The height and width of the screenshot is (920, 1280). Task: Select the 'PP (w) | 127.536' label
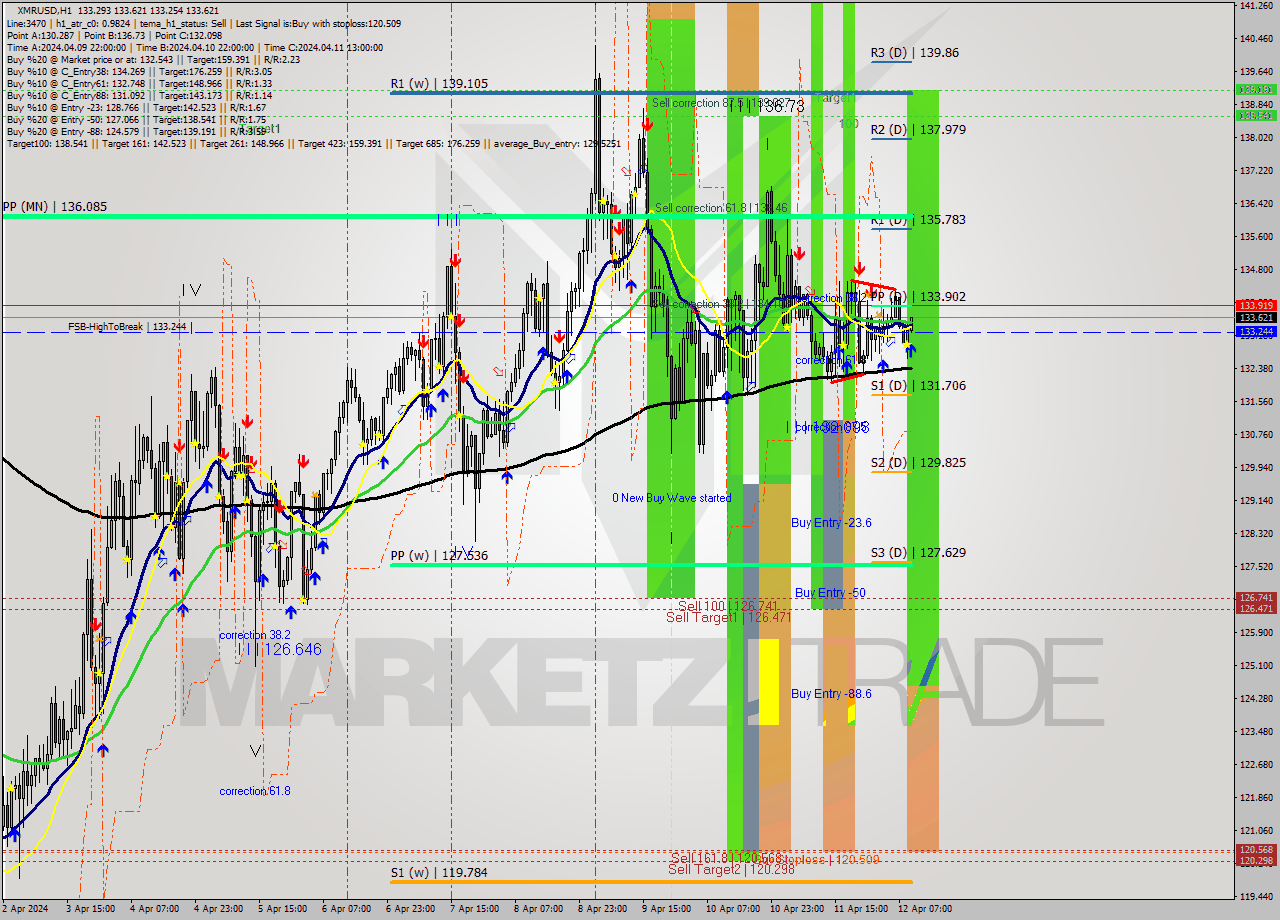point(439,556)
